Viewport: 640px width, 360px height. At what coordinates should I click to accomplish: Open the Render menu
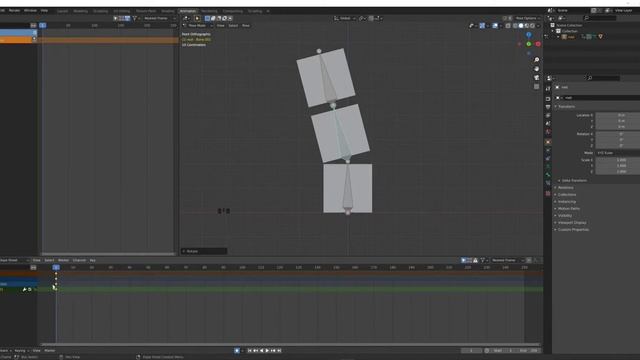pyautogui.click(x=15, y=10)
